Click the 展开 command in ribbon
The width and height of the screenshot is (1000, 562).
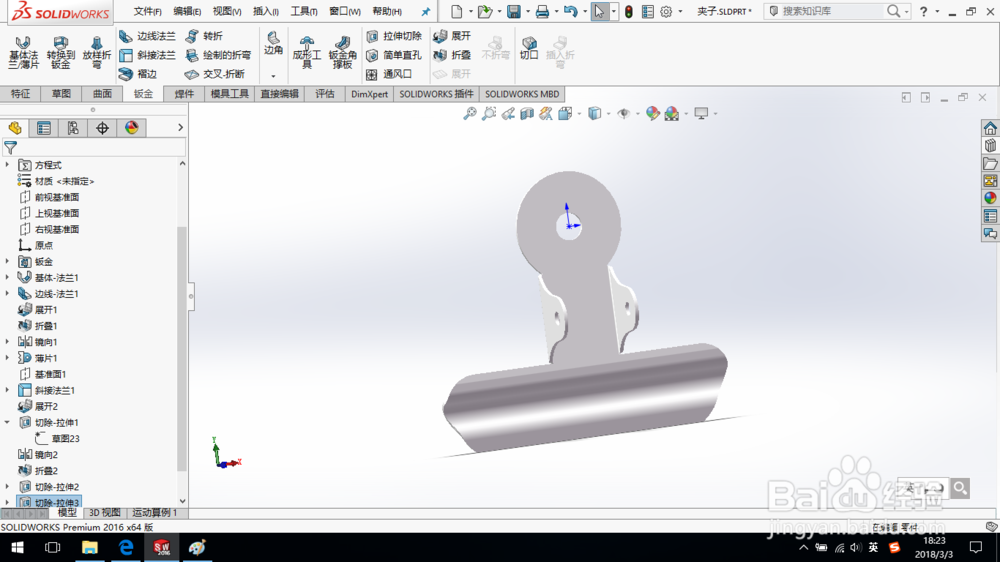(x=452, y=36)
